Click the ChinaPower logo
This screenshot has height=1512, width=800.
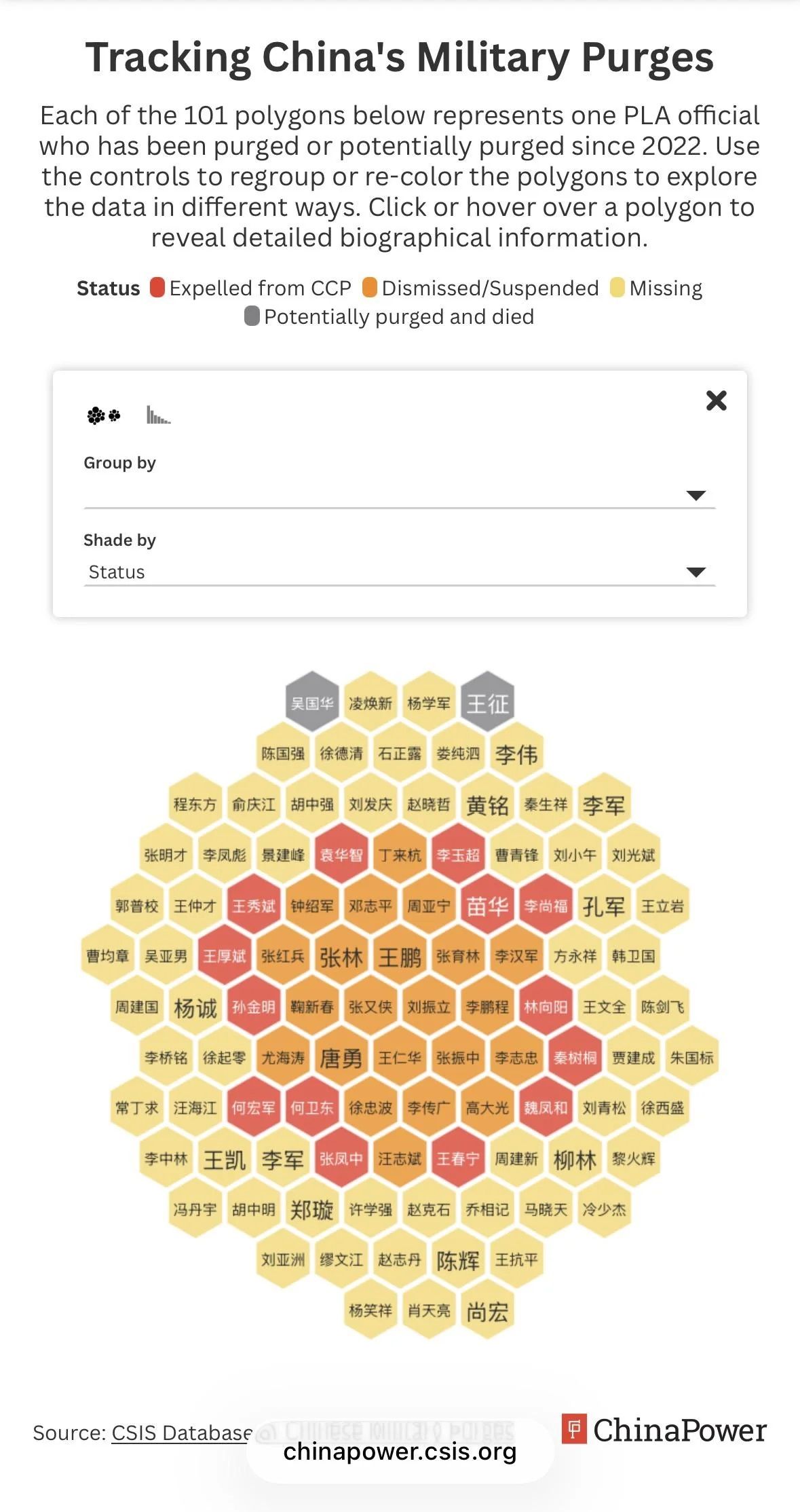[x=664, y=1429]
